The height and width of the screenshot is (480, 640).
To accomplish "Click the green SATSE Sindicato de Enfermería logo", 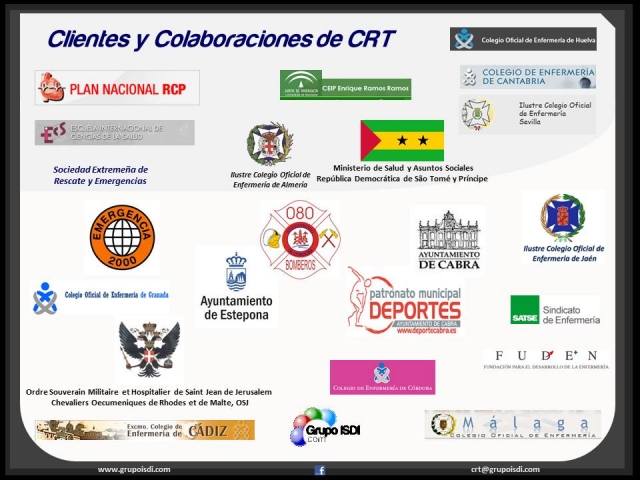I will pyautogui.click(x=556, y=310).
